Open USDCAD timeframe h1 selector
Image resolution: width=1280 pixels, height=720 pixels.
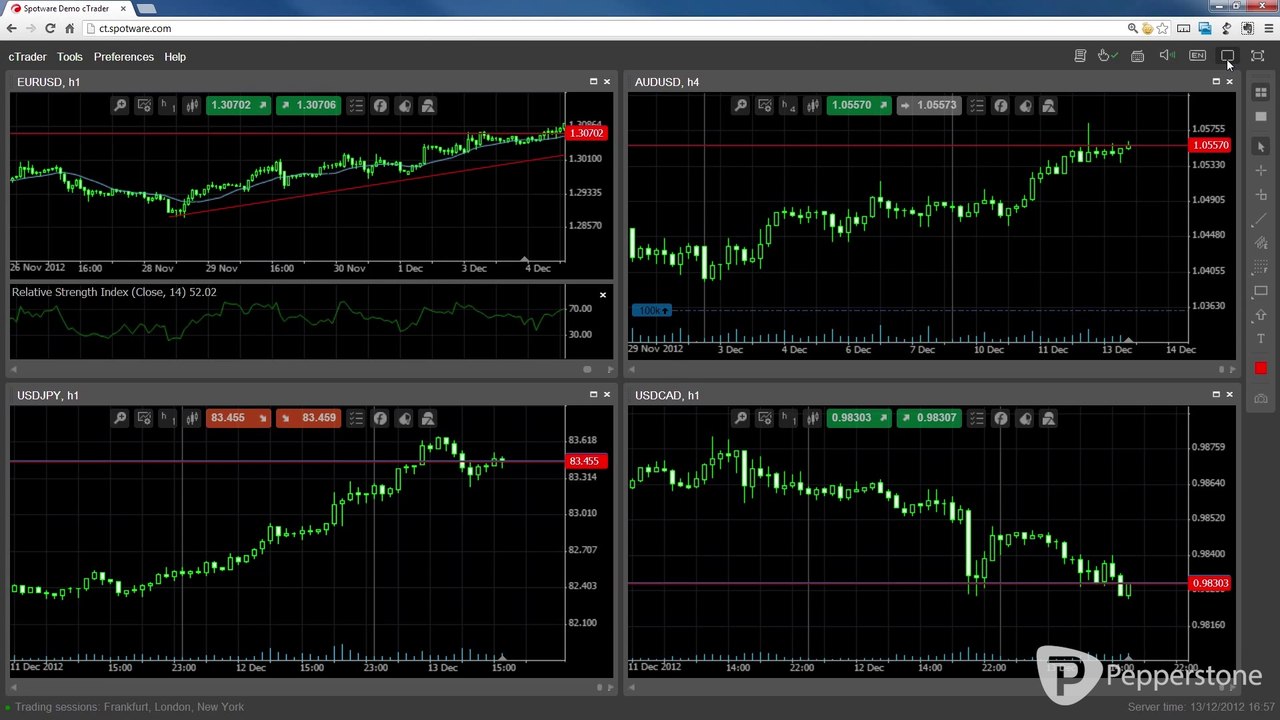click(x=788, y=418)
